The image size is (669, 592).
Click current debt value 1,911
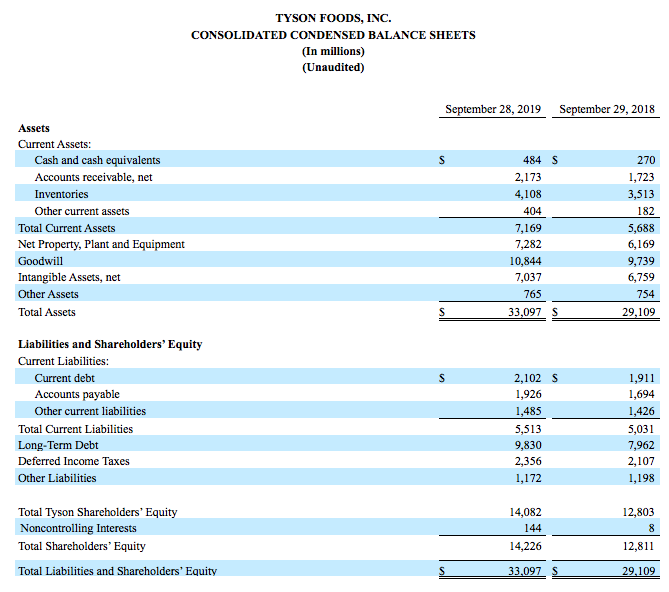[641, 378]
